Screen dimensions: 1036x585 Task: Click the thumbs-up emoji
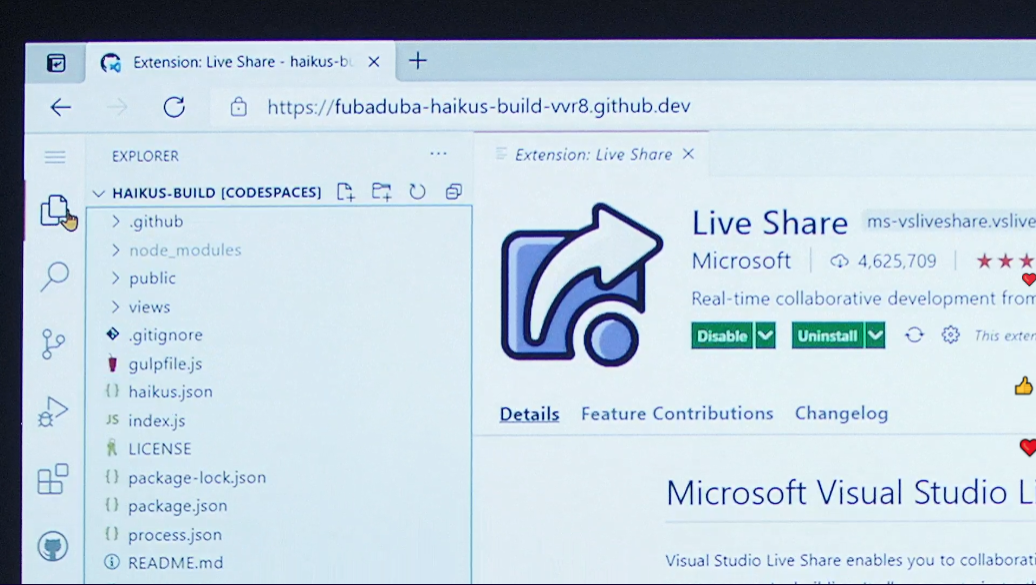click(1023, 386)
